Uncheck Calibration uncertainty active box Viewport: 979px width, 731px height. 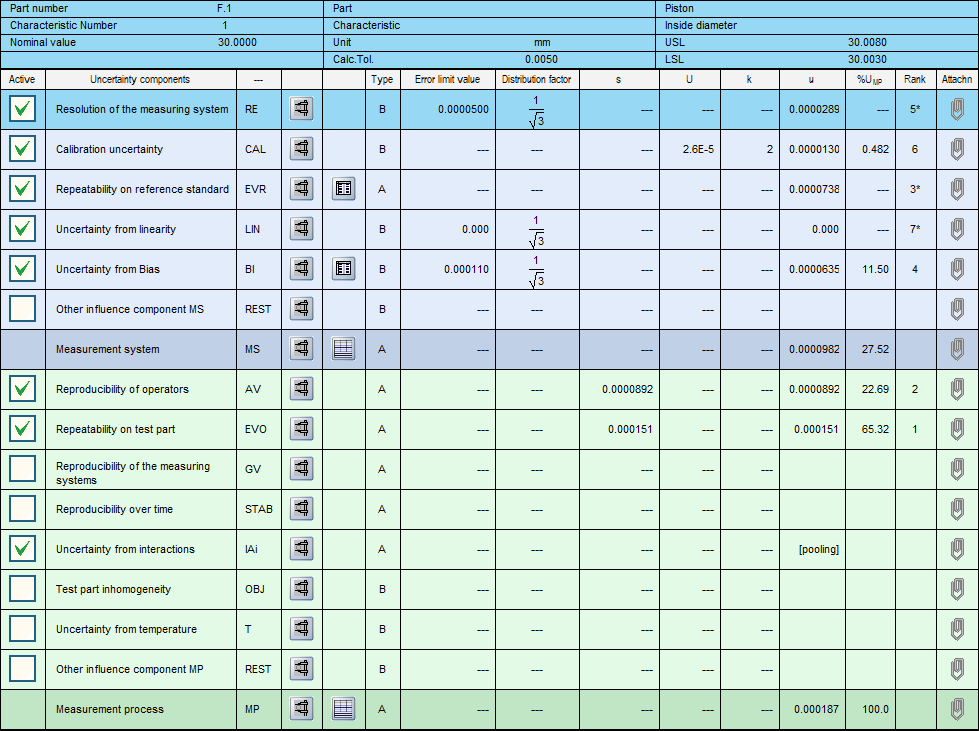pos(22,149)
